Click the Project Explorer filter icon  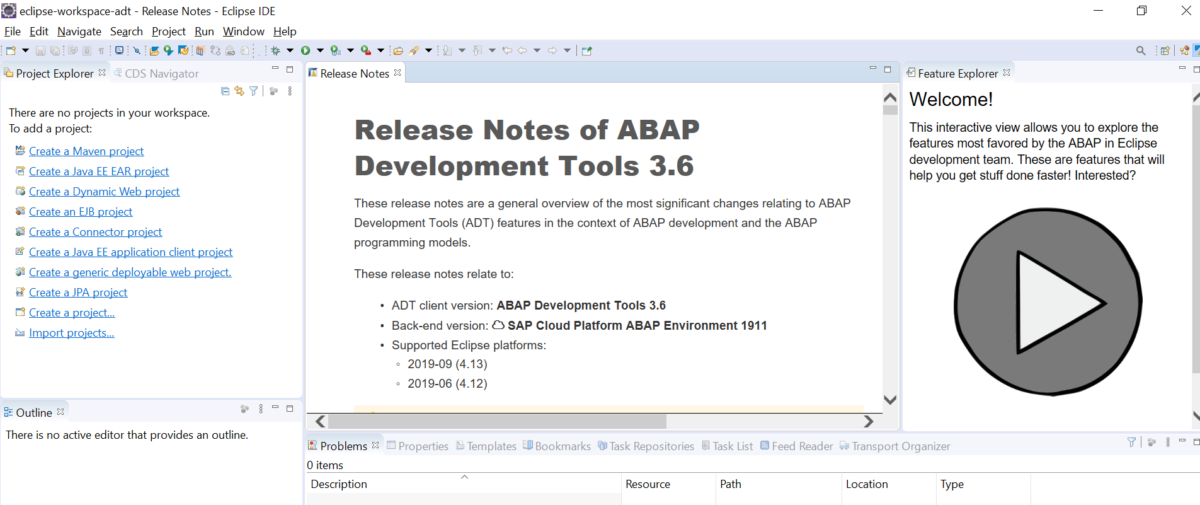coord(253,91)
